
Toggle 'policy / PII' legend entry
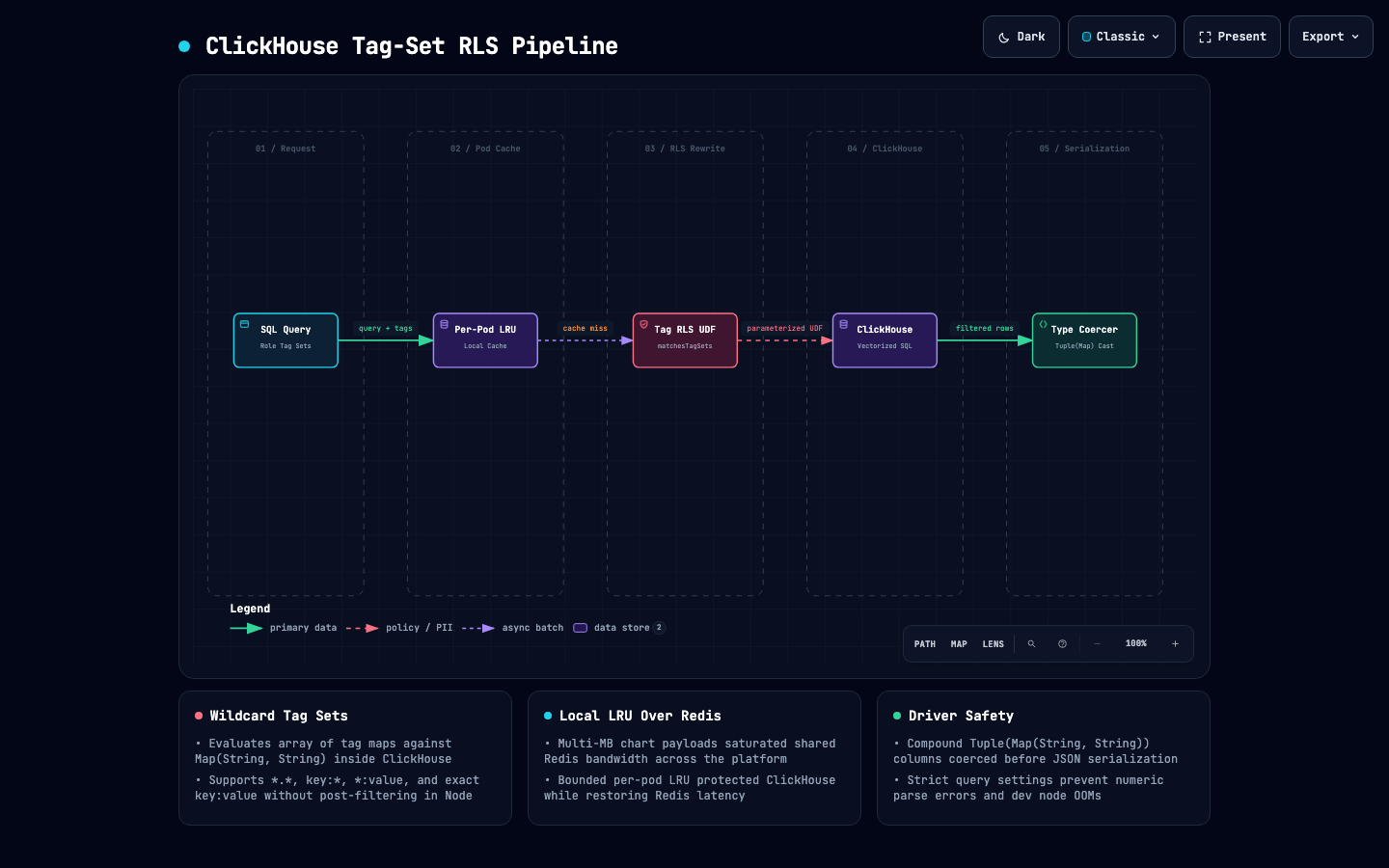click(x=399, y=628)
